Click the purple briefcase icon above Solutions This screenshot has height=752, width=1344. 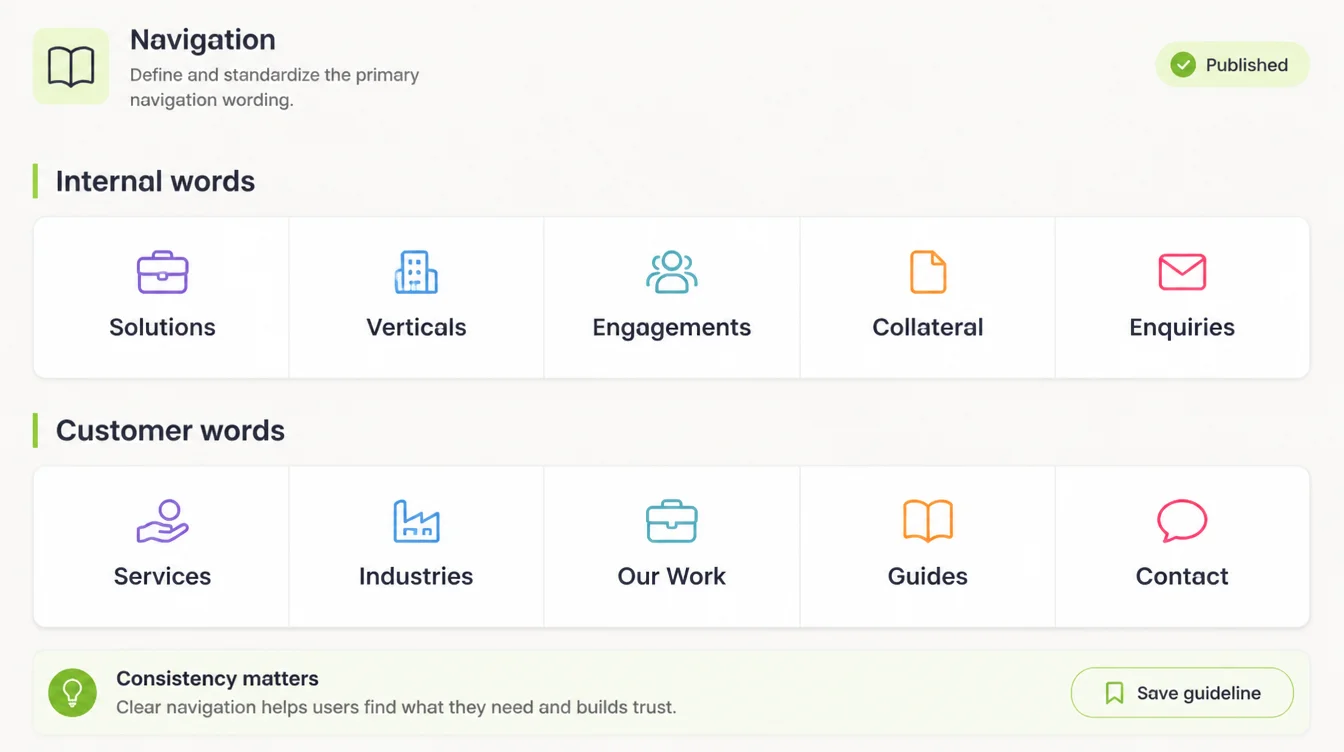[162, 272]
